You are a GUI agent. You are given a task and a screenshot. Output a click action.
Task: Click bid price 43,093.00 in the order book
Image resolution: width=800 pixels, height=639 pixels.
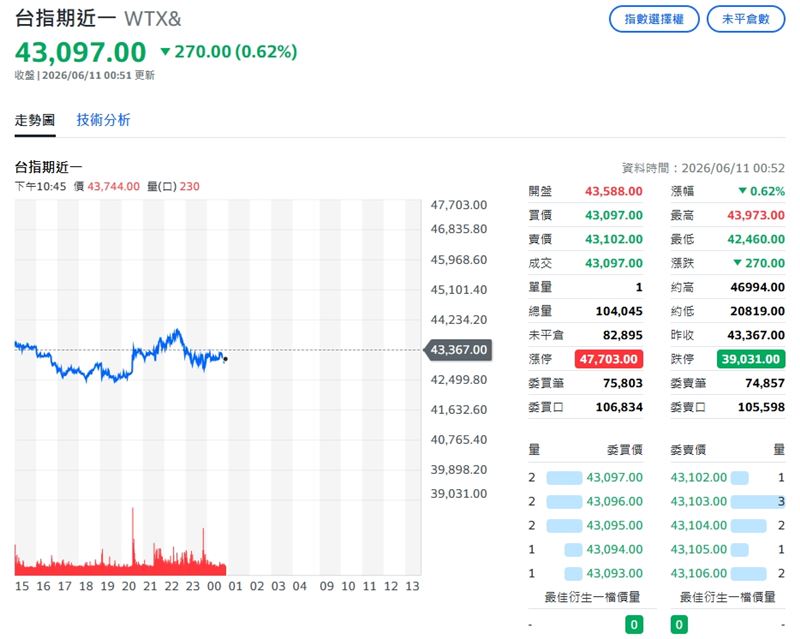click(x=614, y=574)
